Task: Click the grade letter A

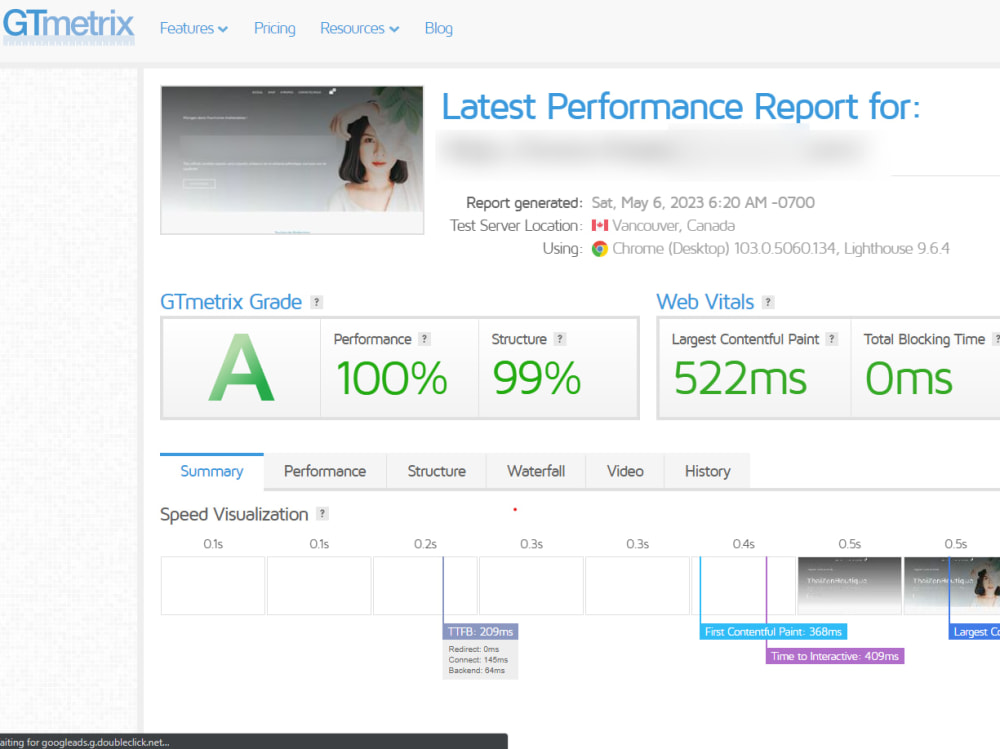Action: 241,368
